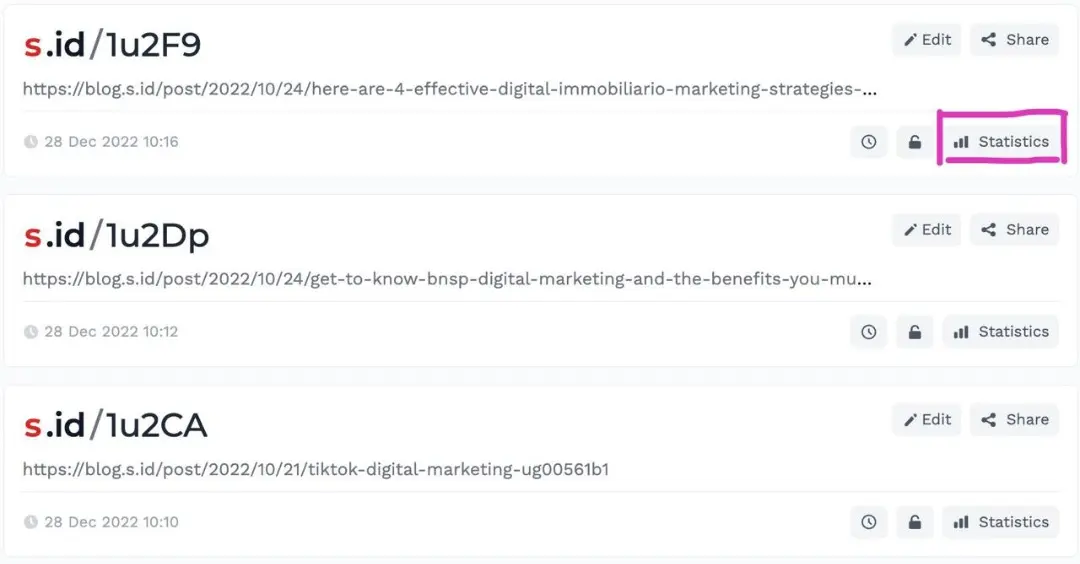Edit the s.id/1u2F9 short link
The image size is (1080, 564).
click(x=927, y=40)
